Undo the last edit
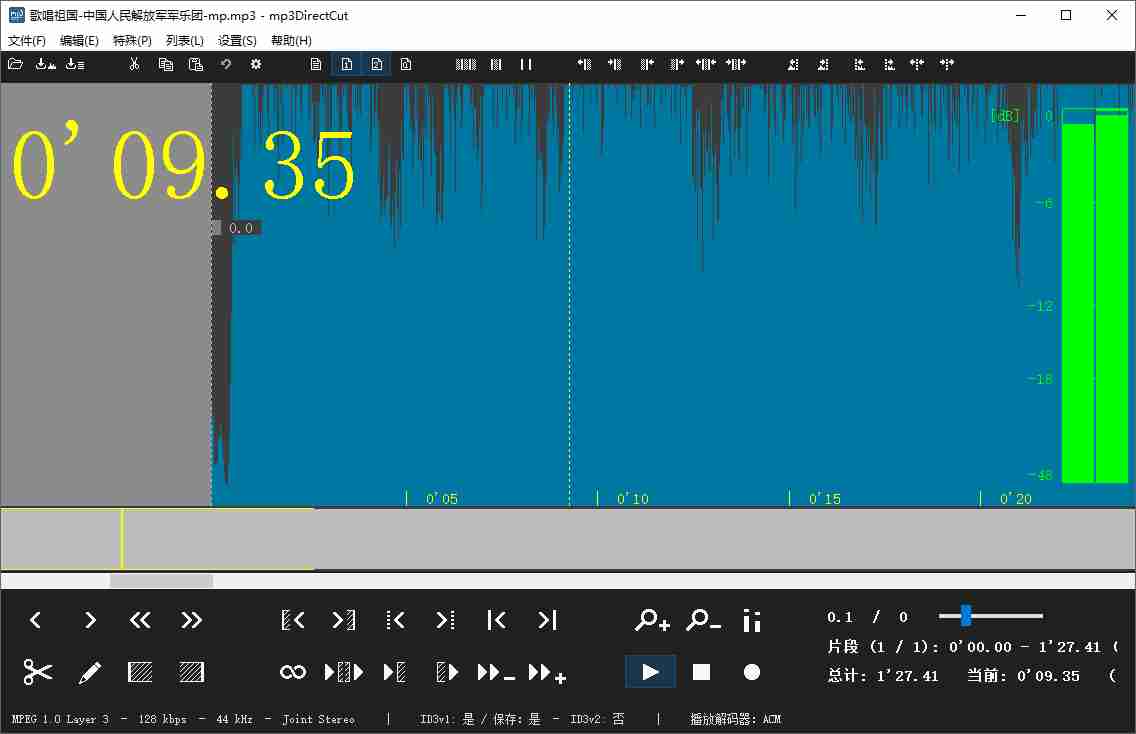The height and width of the screenshot is (734, 1136). pyautogui.click(x=225, y=64)
